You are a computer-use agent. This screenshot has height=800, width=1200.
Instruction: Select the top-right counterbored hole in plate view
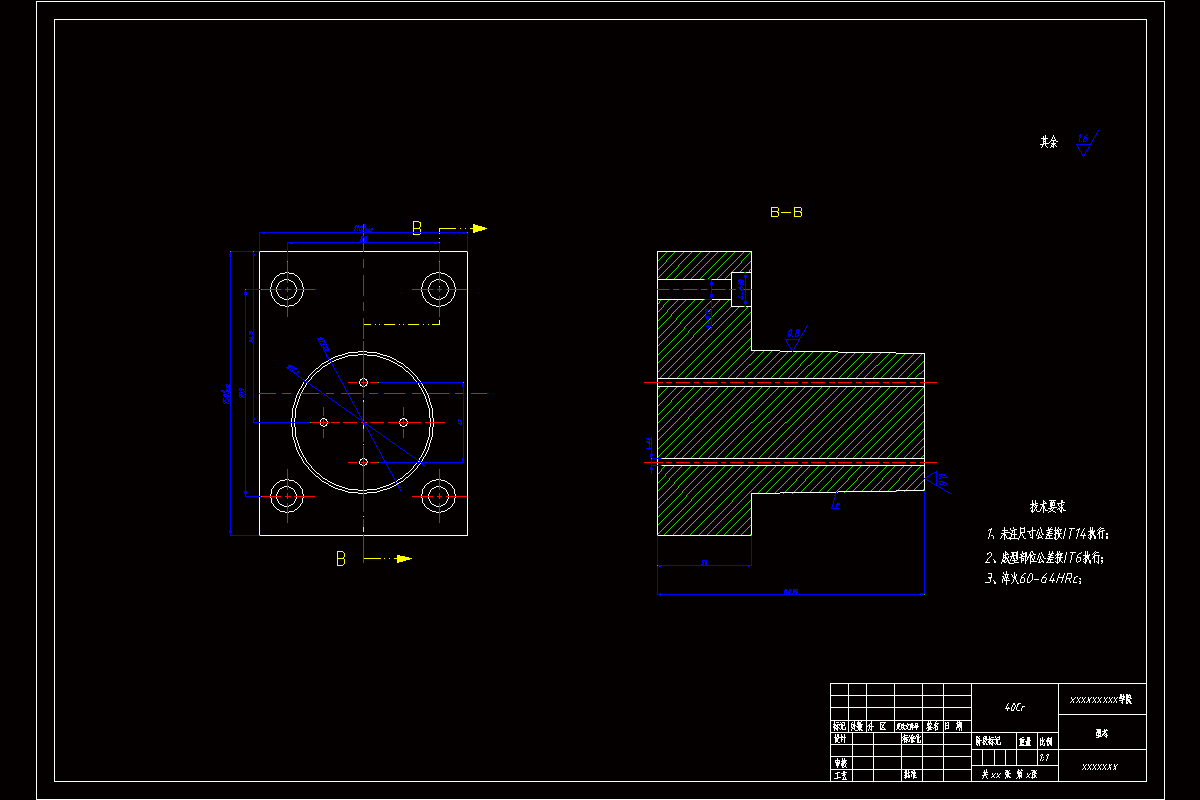click(438, 290)
